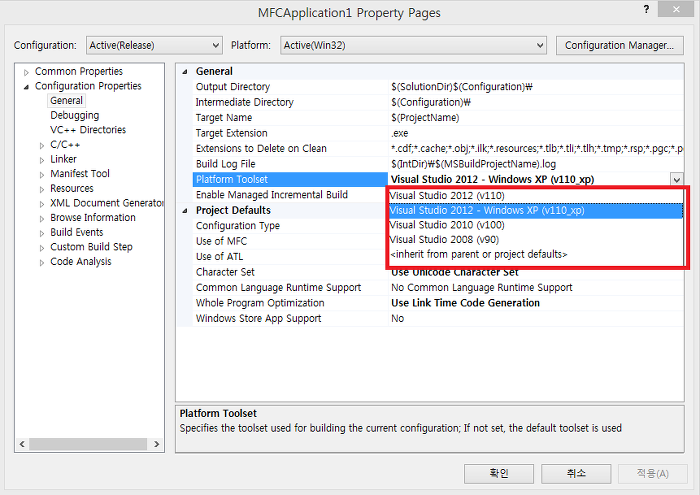Expand the Linker tree node
Viewport: 700px width, 495px height.
point(42,160)
